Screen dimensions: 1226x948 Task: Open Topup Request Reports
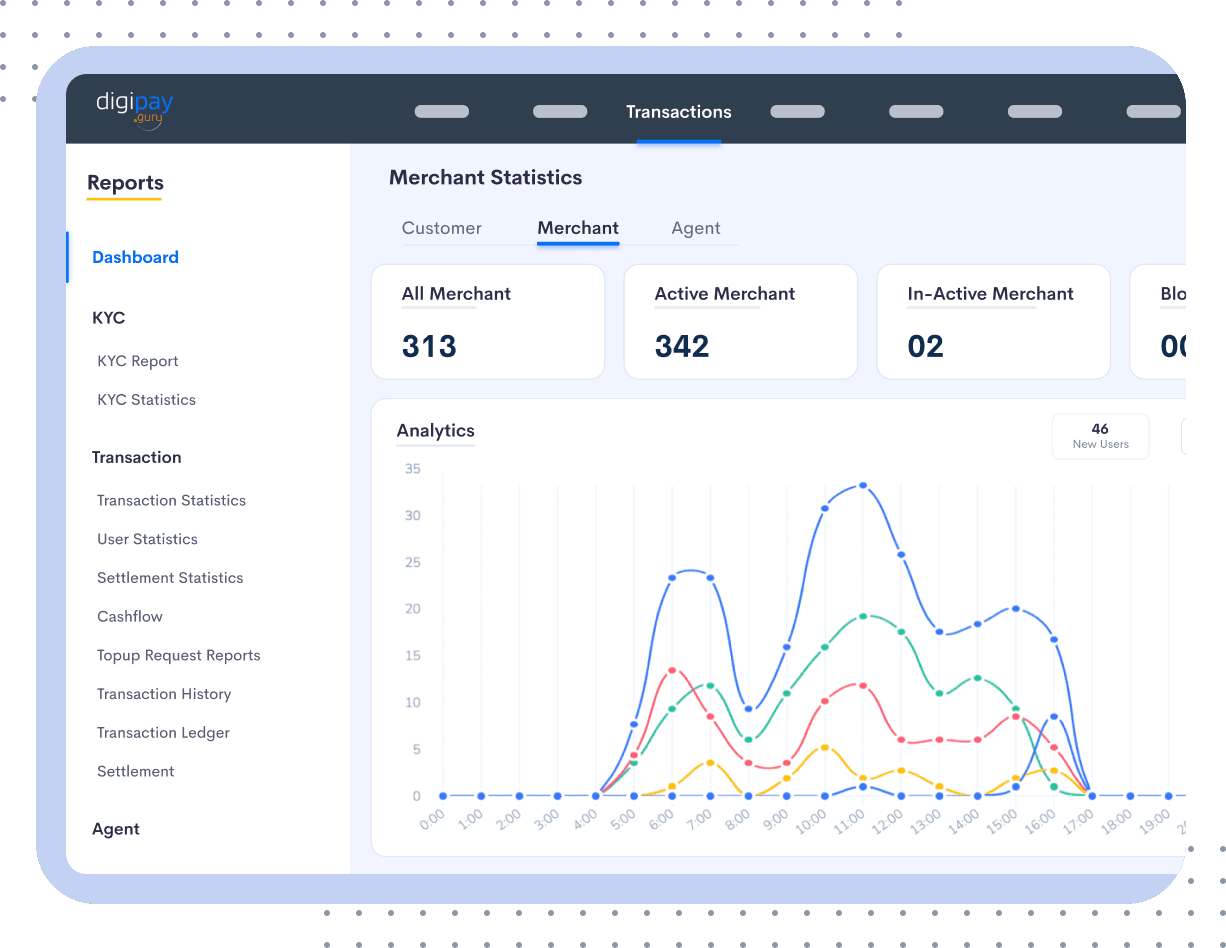click(178, 656)
